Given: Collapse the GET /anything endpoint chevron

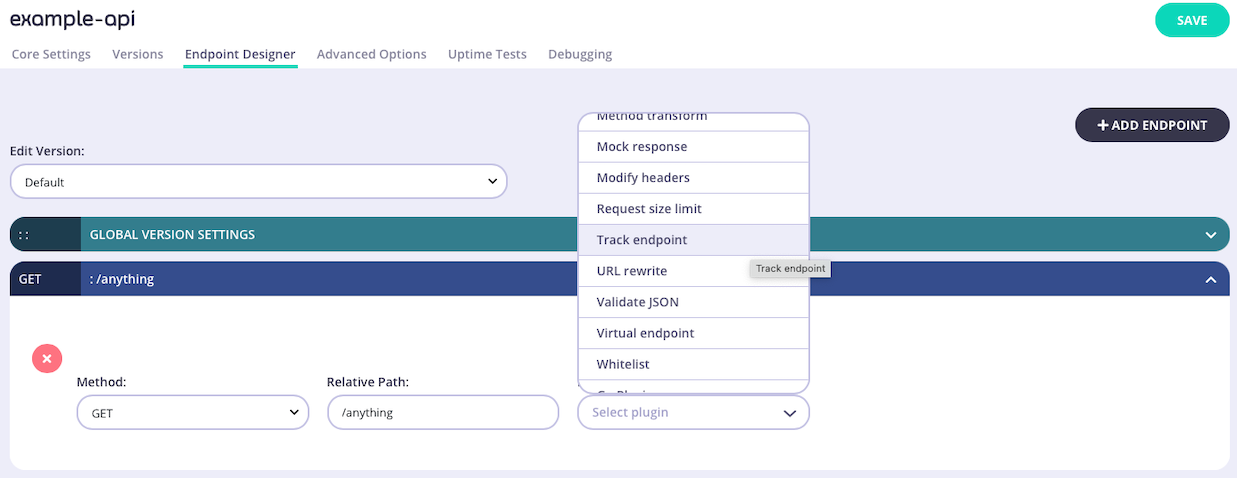Looking at the screenshot, I should click(x=1210, y=280).
